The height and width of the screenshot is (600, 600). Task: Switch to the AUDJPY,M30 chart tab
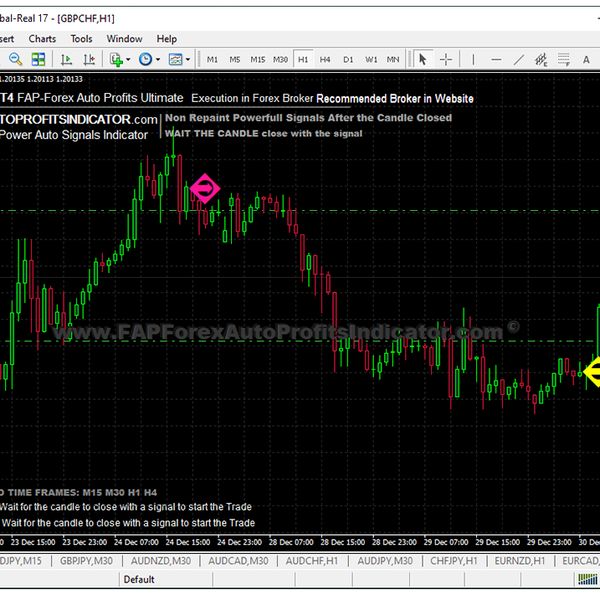tap(385, 561)
